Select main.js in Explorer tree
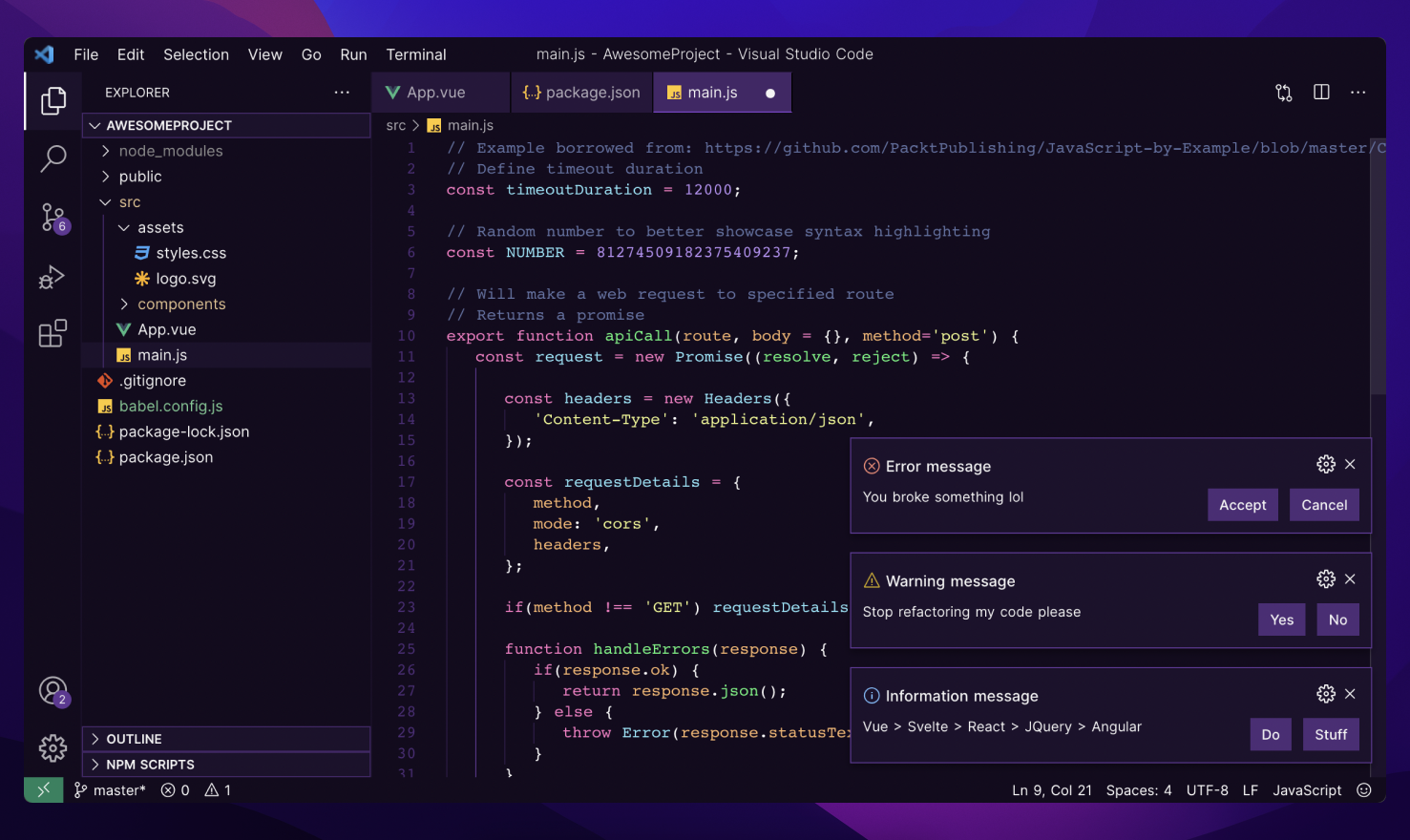 (226, 355)
